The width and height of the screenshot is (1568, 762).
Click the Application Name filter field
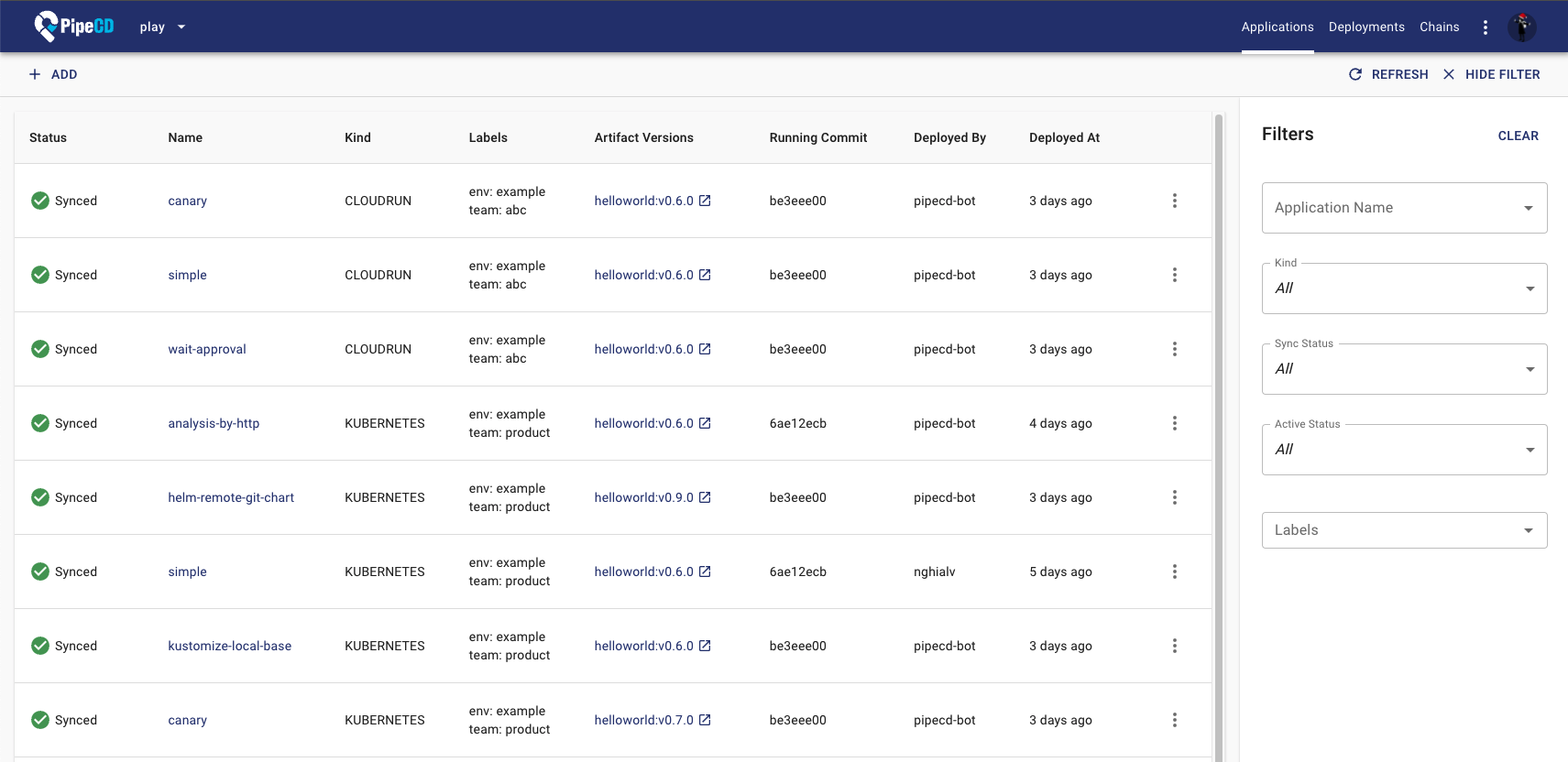tap(1393, 208)
